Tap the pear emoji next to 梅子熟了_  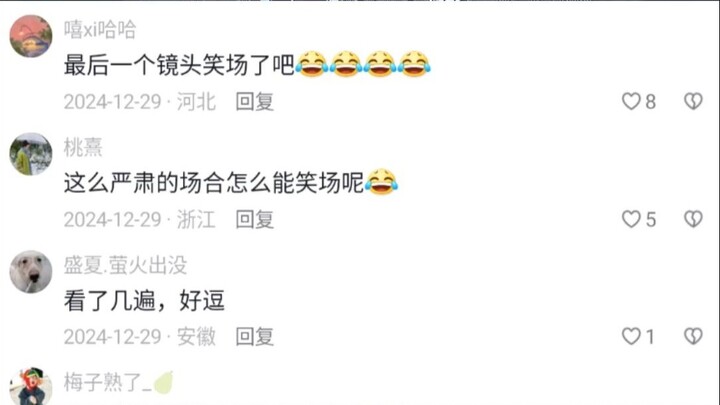[x=163, y=382]
